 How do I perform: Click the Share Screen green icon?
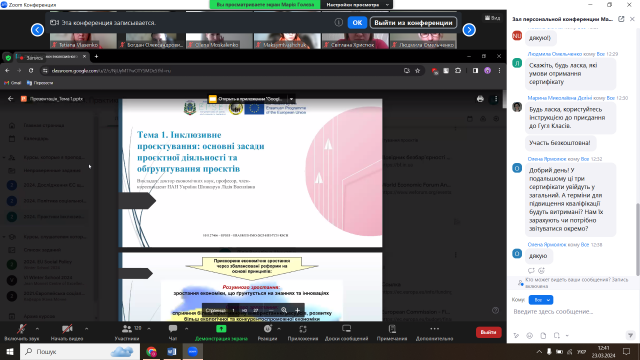tap(221, 329)
